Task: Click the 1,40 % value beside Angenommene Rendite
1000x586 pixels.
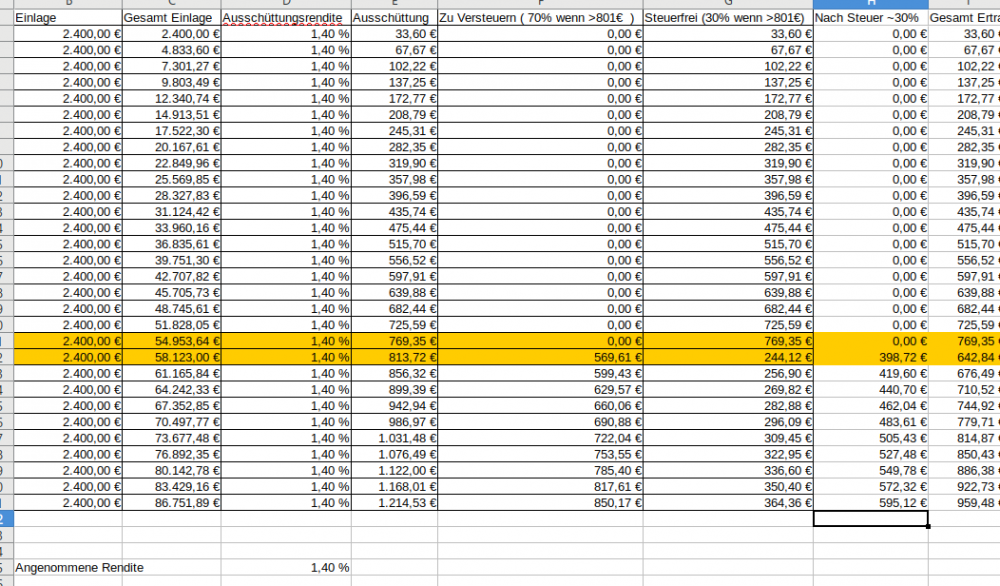Action: click(x=286, y=568)
